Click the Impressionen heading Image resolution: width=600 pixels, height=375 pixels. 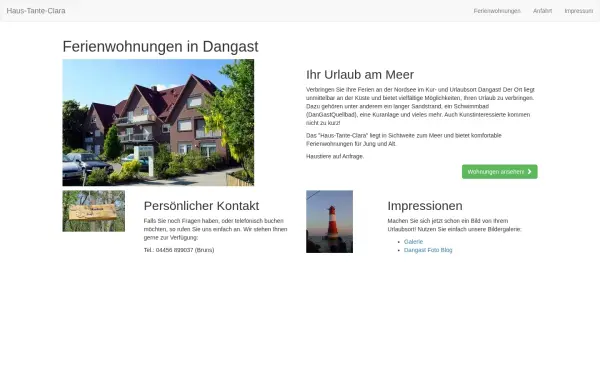coord(425,206)
